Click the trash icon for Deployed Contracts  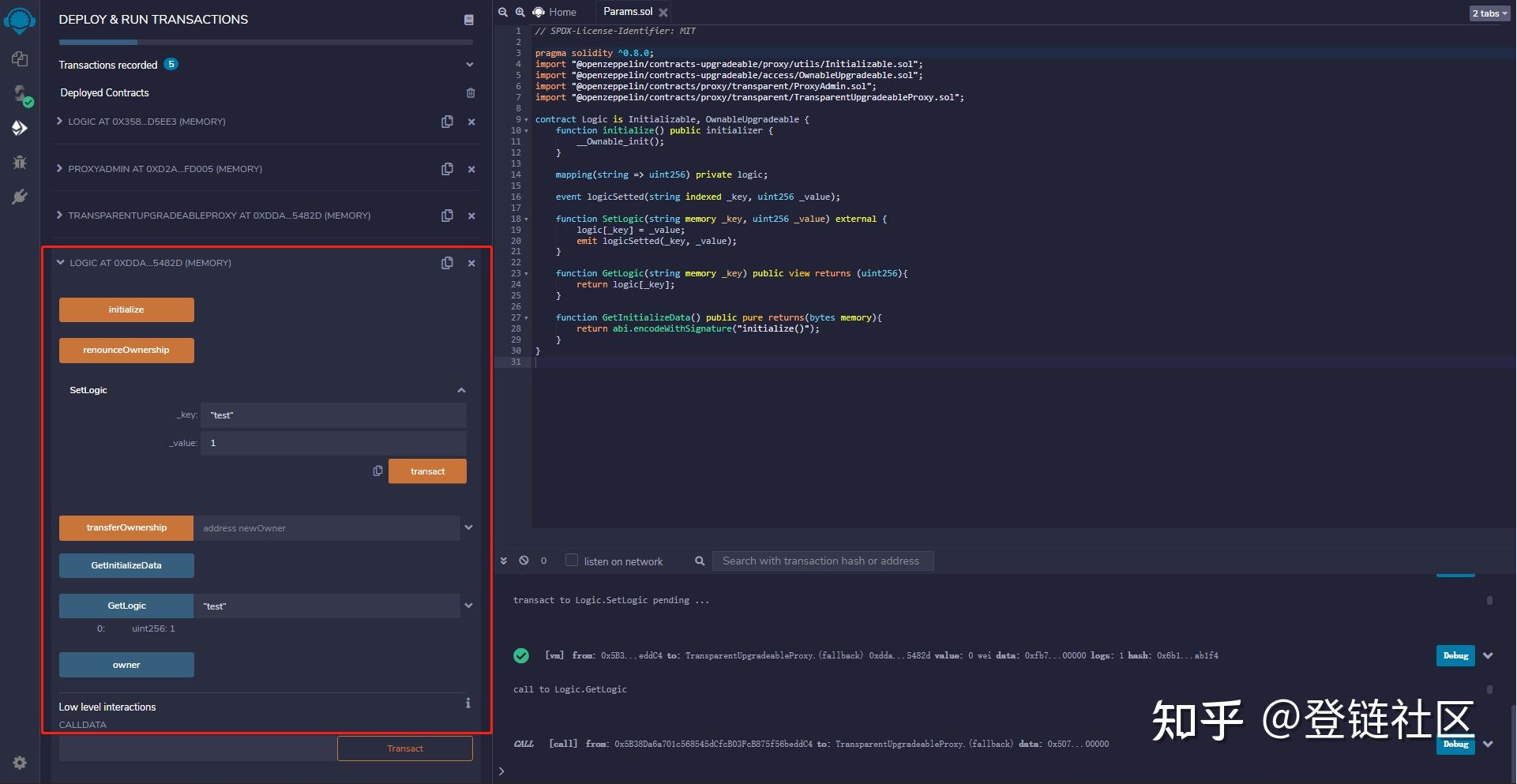(471, 93)
